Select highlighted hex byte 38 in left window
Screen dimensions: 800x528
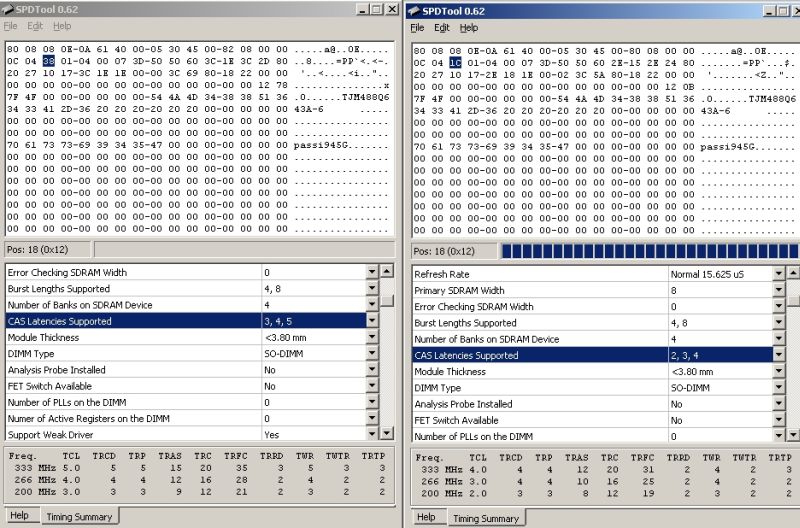point(48,61)
